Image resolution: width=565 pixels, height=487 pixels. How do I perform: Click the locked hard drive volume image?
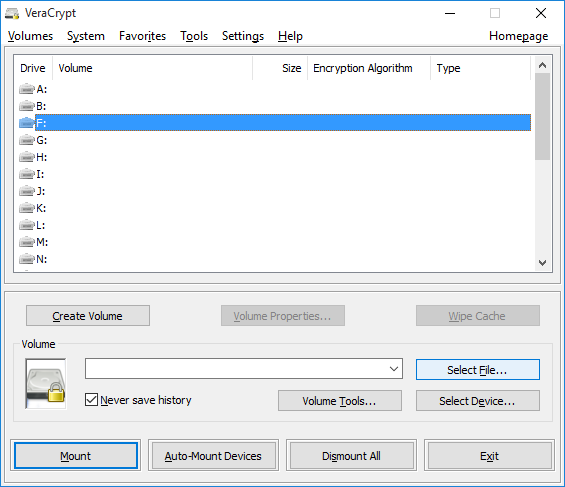pyautogui.click(x=46, y=384)
